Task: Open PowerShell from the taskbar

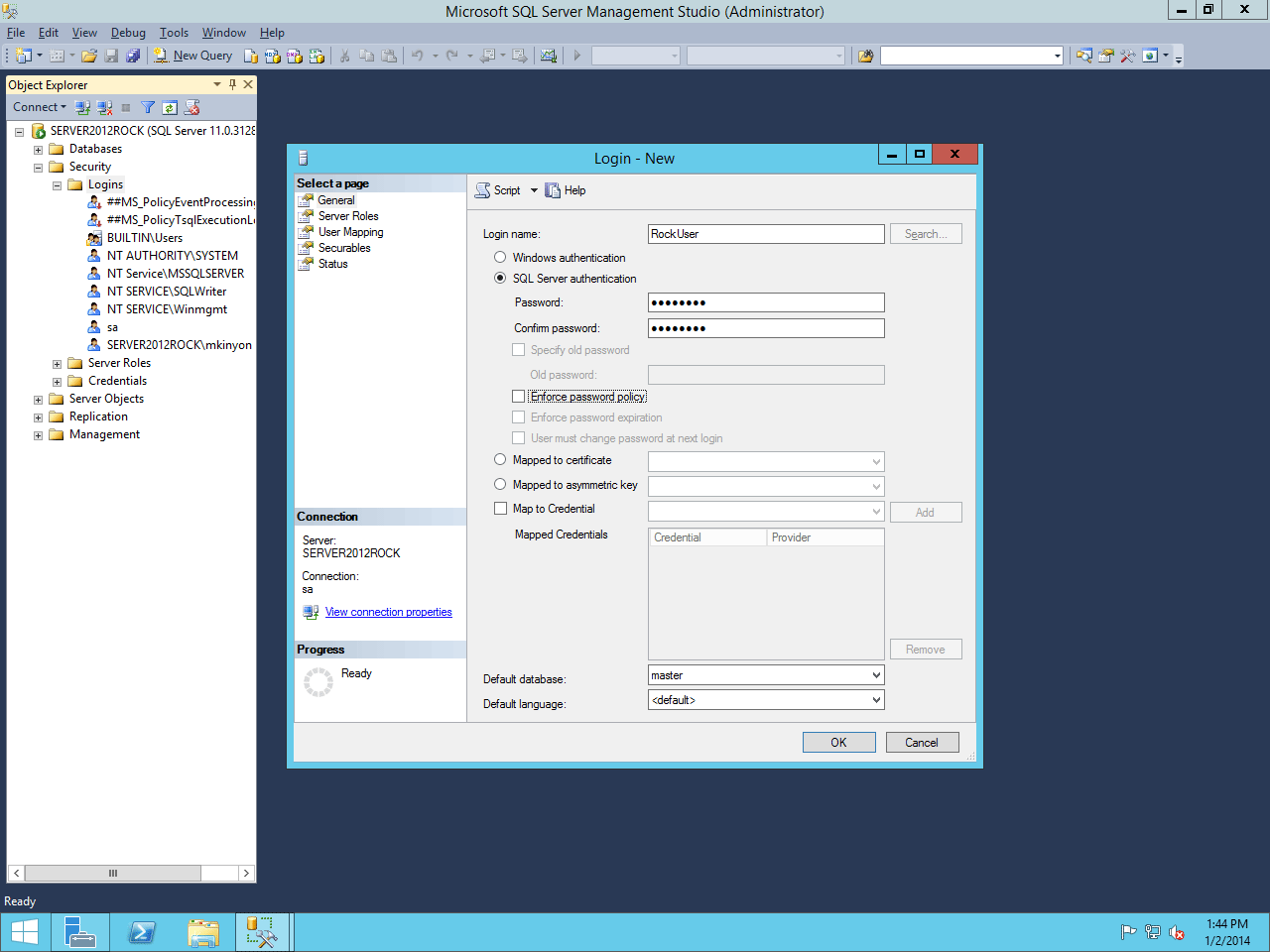Action: click(142, 932)
